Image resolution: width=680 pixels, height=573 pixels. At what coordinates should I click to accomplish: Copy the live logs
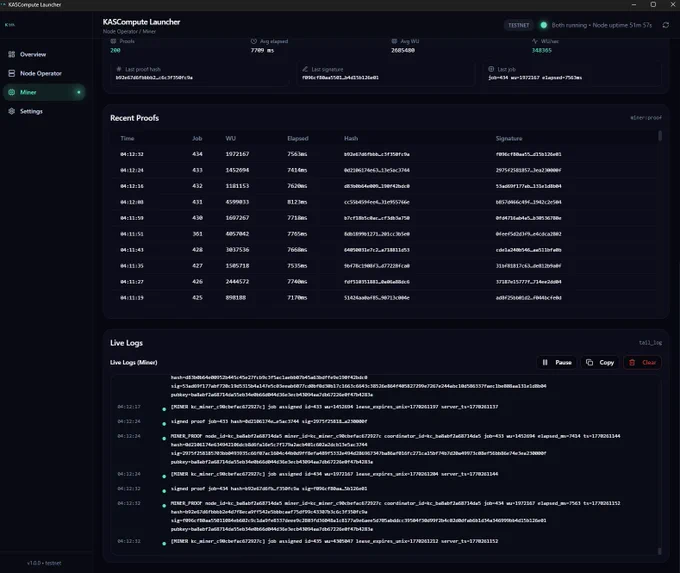(600, 362)
